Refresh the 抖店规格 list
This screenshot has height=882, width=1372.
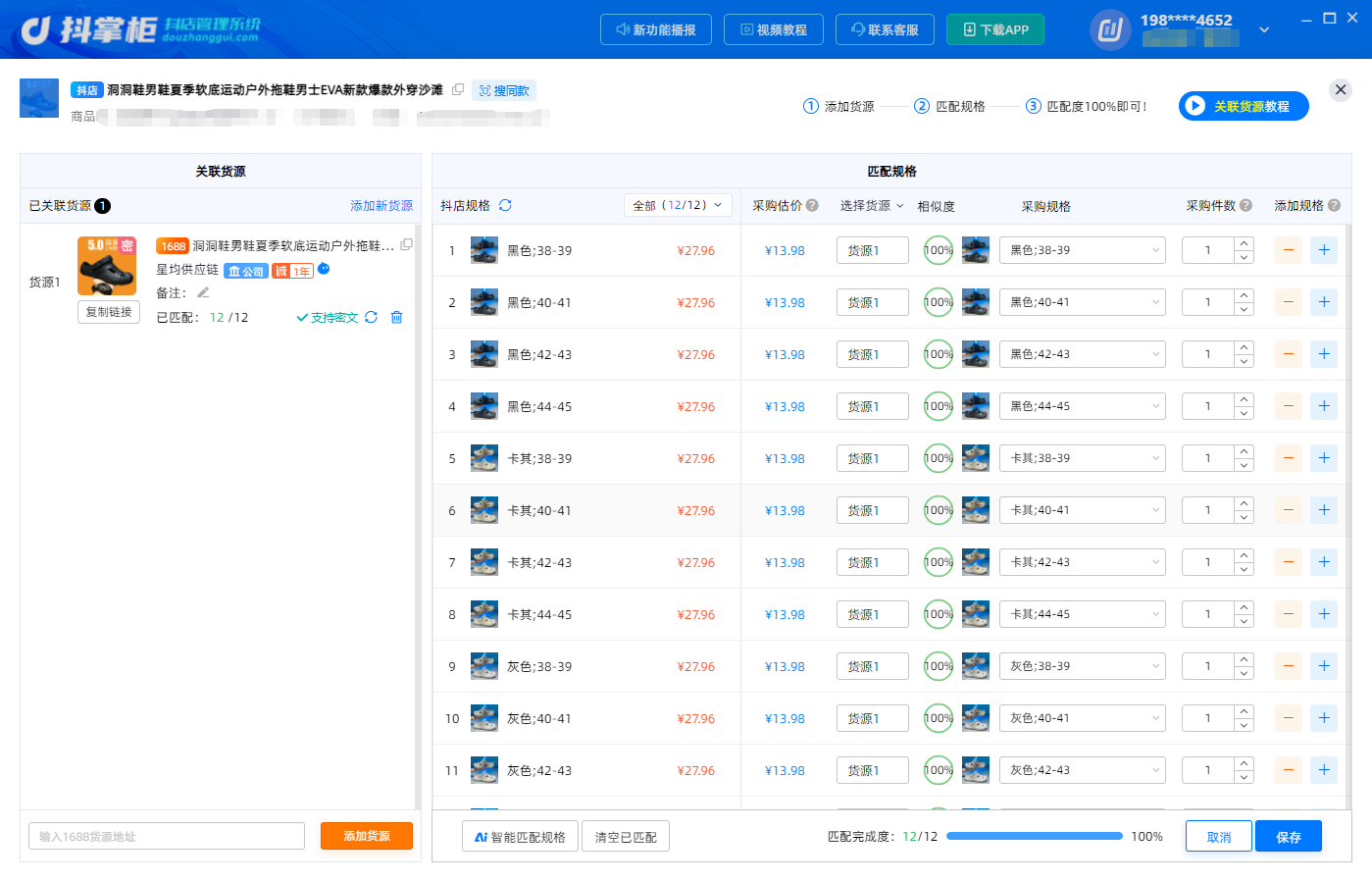pyautogui.click(x=505, y=205)
